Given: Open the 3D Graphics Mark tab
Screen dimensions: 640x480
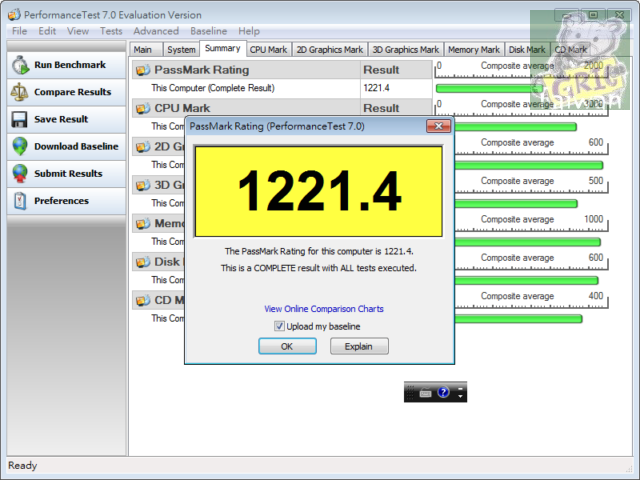Looking at the screenshot, I should [x=406, y=49].
